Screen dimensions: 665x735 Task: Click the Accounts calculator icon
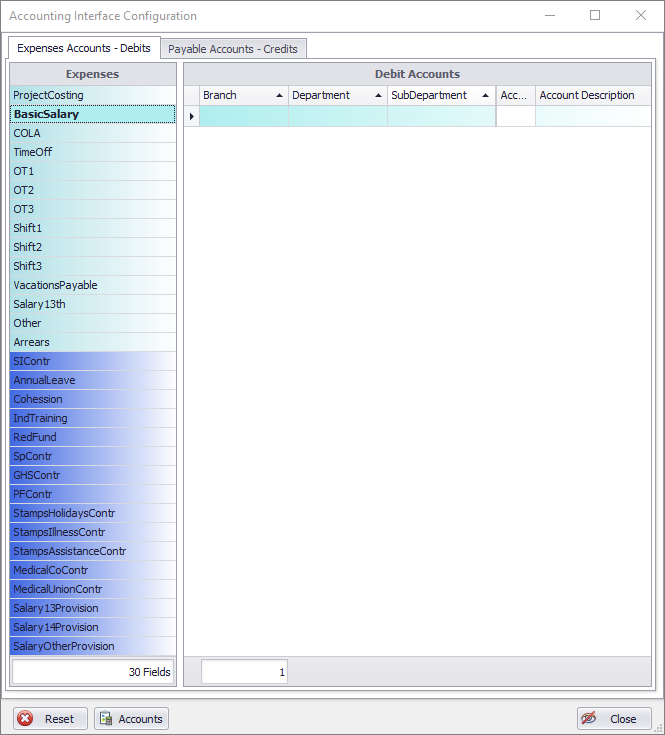coord(106,718)
